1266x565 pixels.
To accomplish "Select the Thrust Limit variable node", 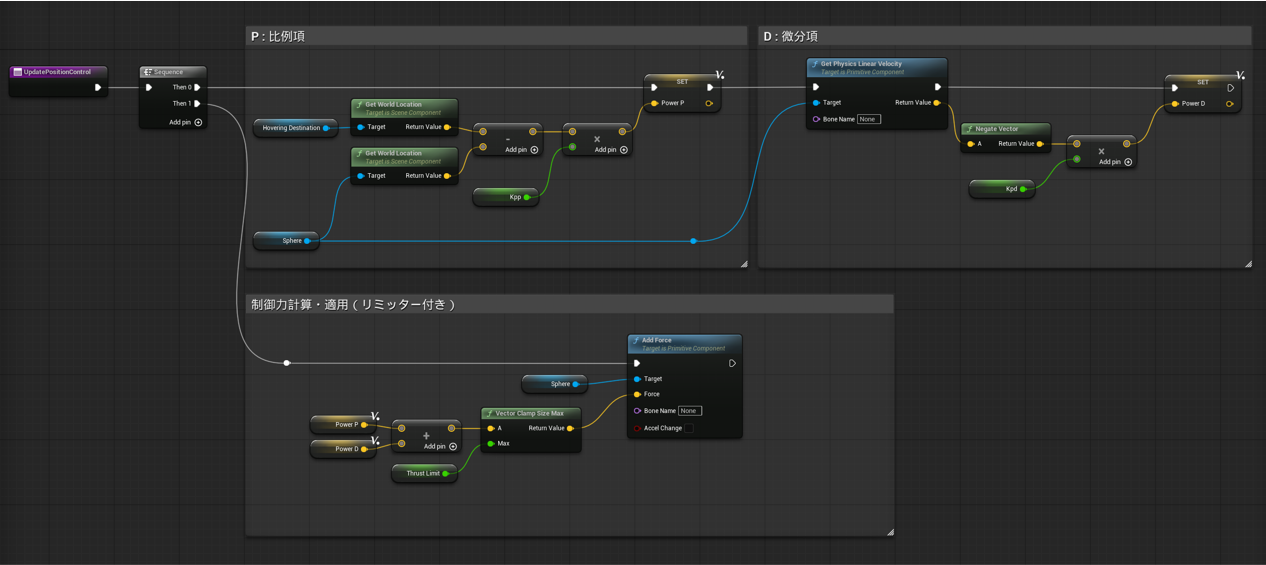I will click(421, 473).
